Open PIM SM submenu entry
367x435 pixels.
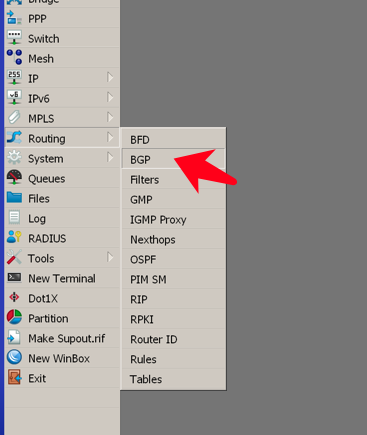173,280
